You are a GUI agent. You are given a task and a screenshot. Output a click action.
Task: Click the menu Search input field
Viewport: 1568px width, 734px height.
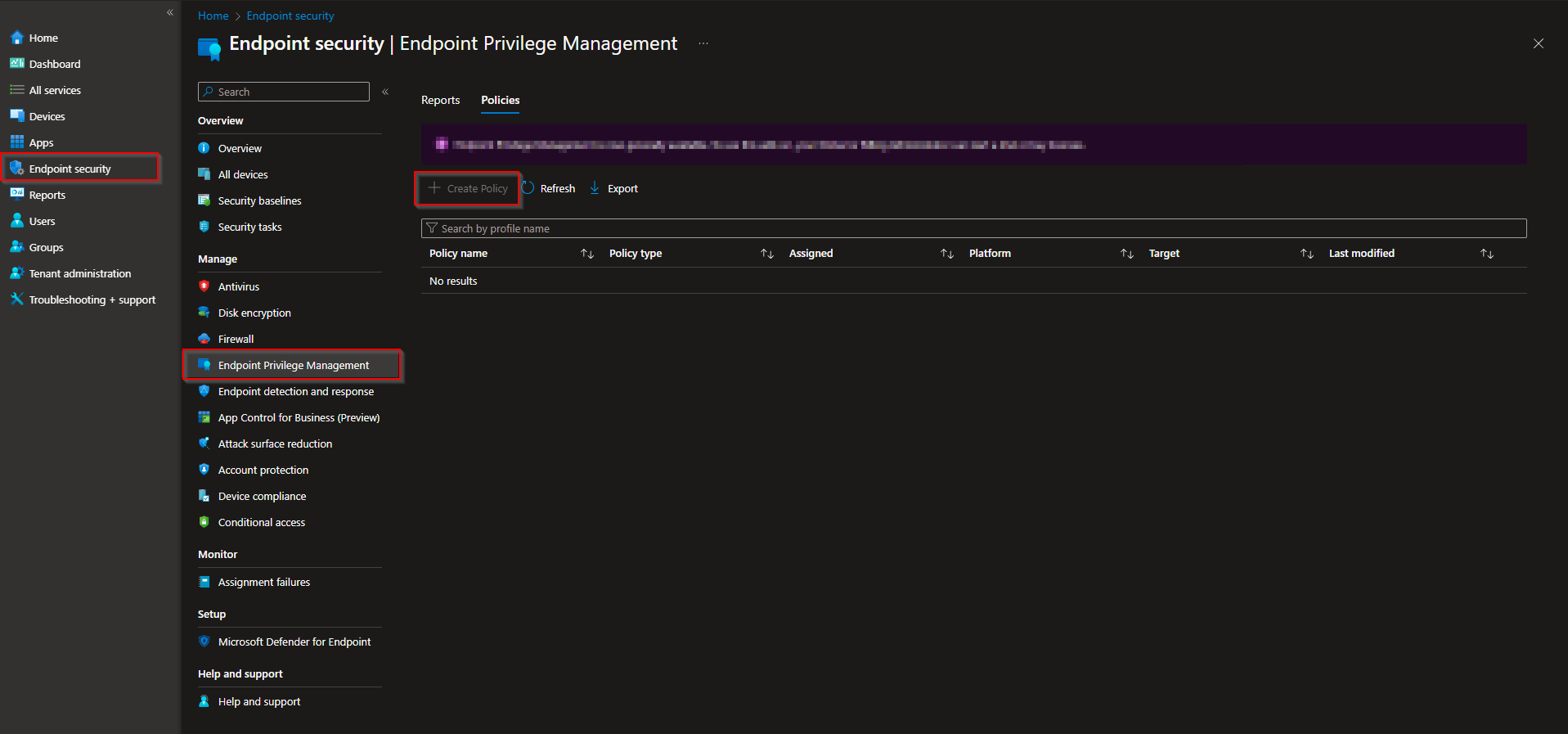284,92
